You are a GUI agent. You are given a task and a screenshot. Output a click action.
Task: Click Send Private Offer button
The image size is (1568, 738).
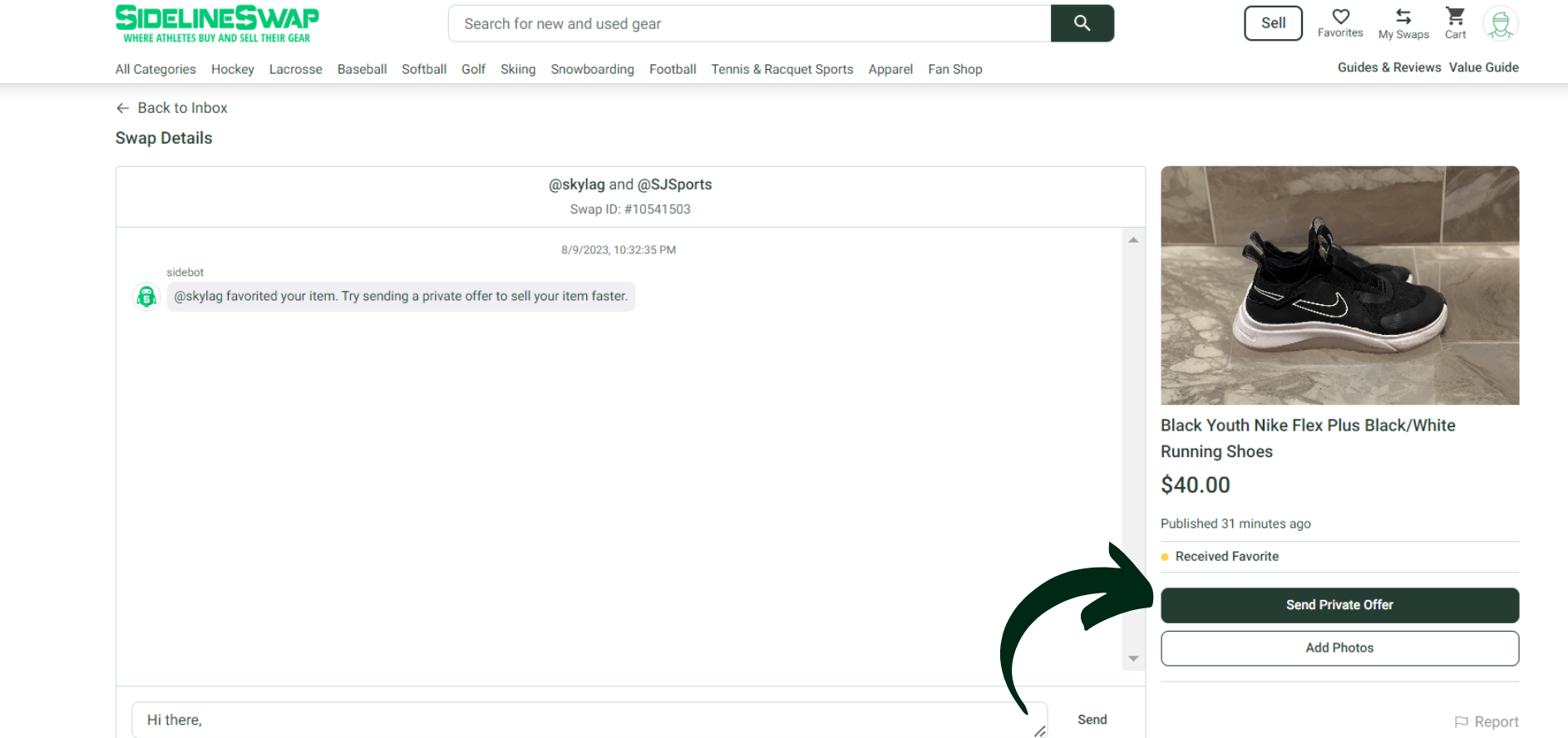point(1339,605)
